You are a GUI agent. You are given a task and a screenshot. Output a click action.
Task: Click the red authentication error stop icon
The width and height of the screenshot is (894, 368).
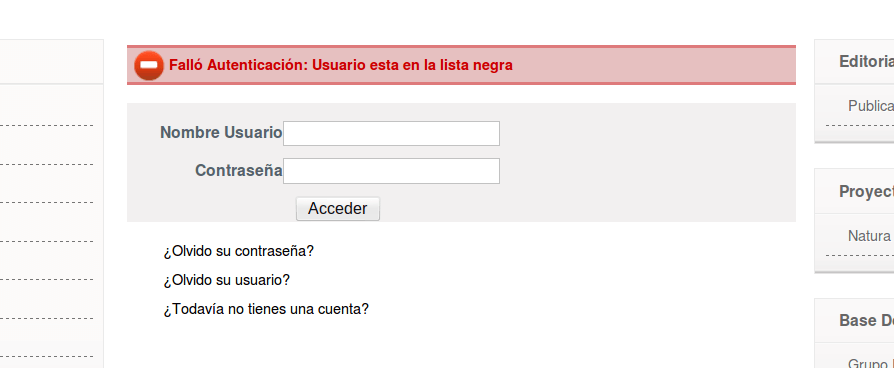[x=149, y=65]
